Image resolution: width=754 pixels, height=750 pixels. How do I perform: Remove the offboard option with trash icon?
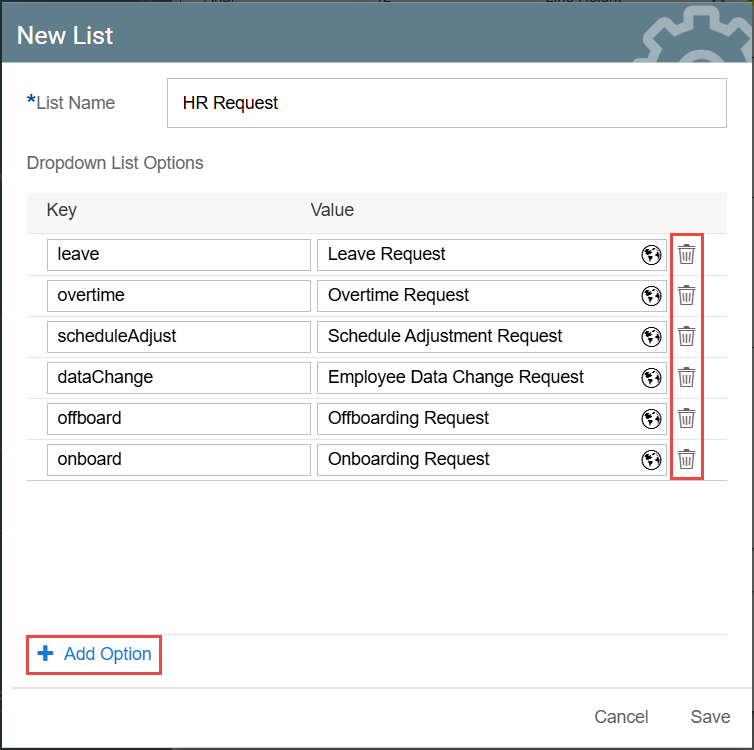[686, 418]
